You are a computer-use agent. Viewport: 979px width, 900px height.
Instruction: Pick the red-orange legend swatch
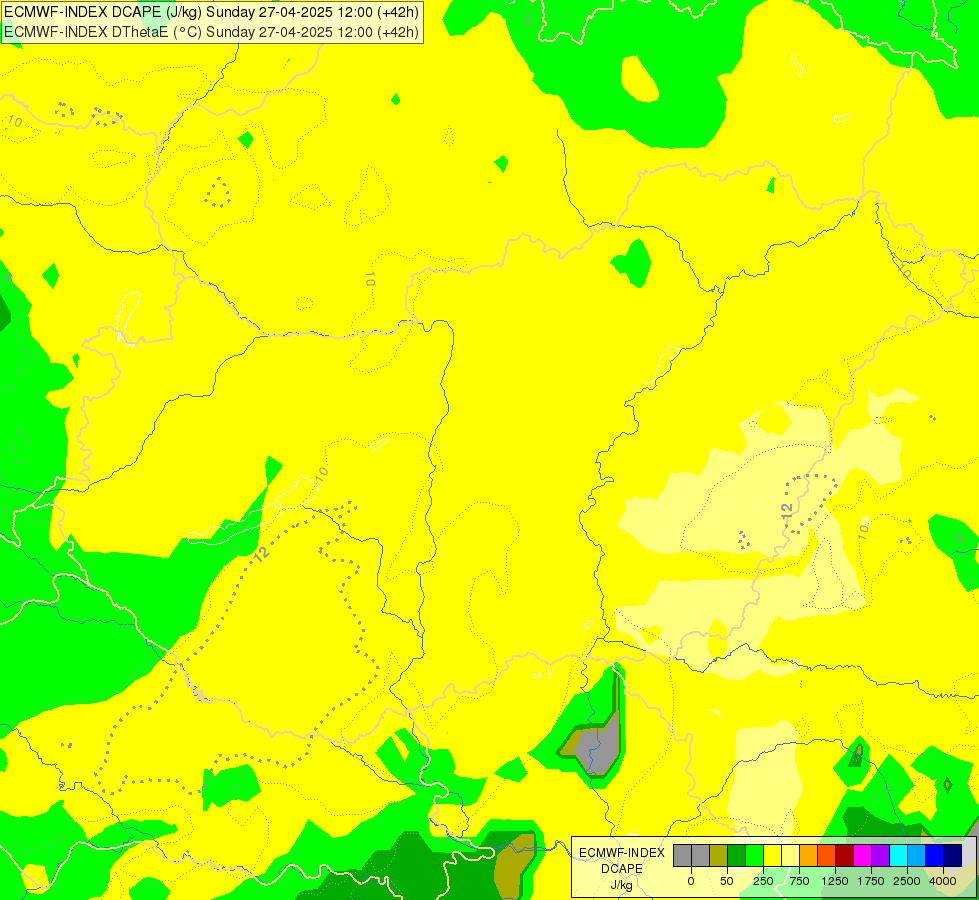click(x=827, y=856)
